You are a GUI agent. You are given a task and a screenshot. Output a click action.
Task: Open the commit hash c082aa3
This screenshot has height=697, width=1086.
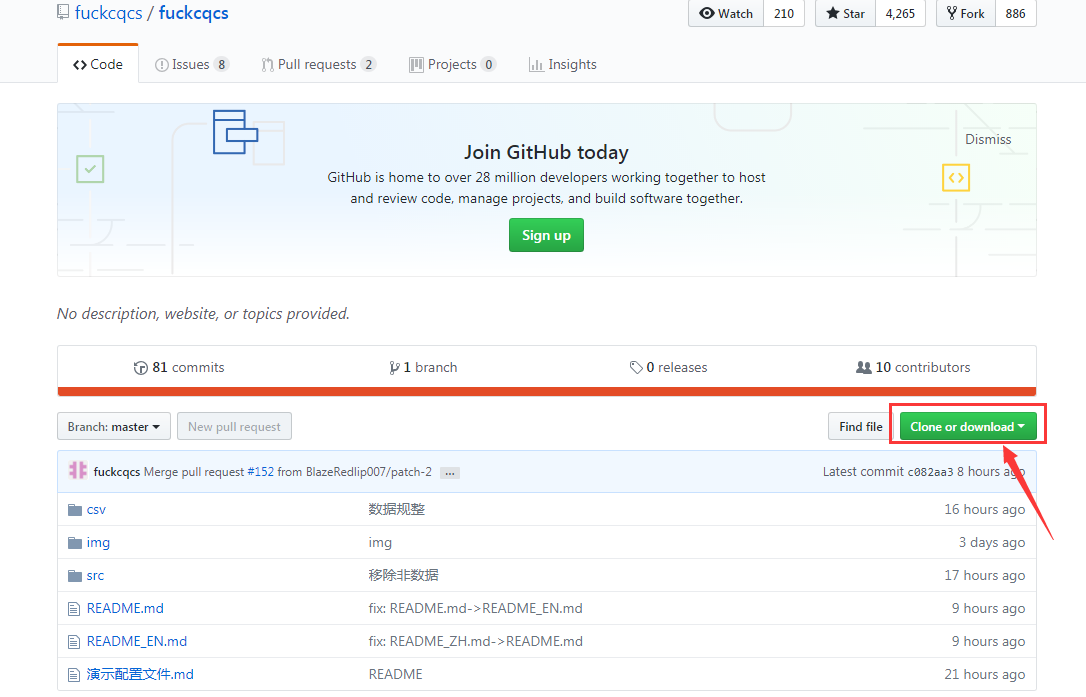pos(930,472)
